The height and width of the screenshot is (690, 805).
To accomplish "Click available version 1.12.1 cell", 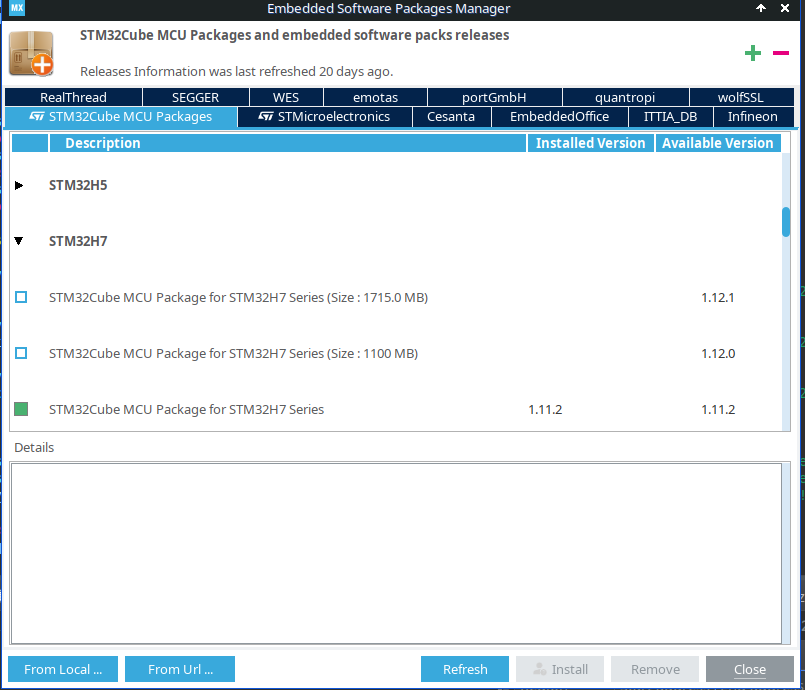I will 718,298.
